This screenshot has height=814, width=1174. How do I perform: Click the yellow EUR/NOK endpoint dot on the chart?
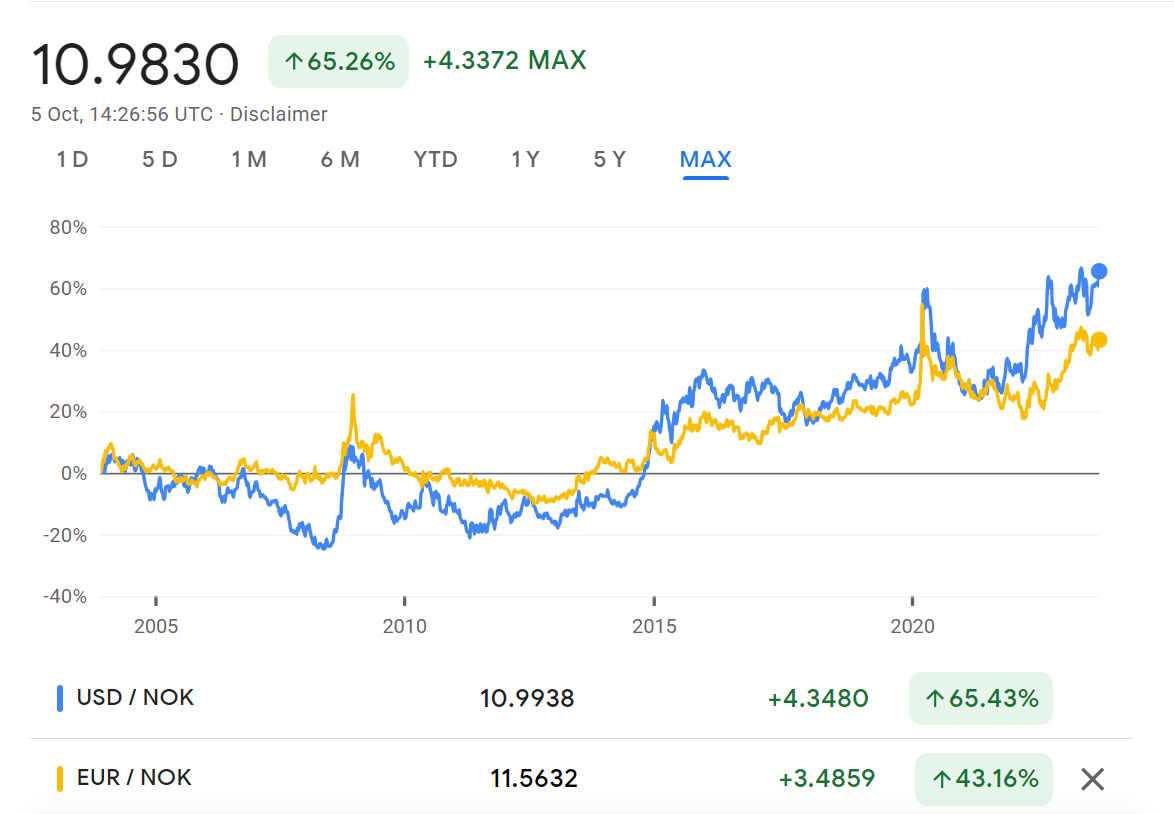point(1098,340)
